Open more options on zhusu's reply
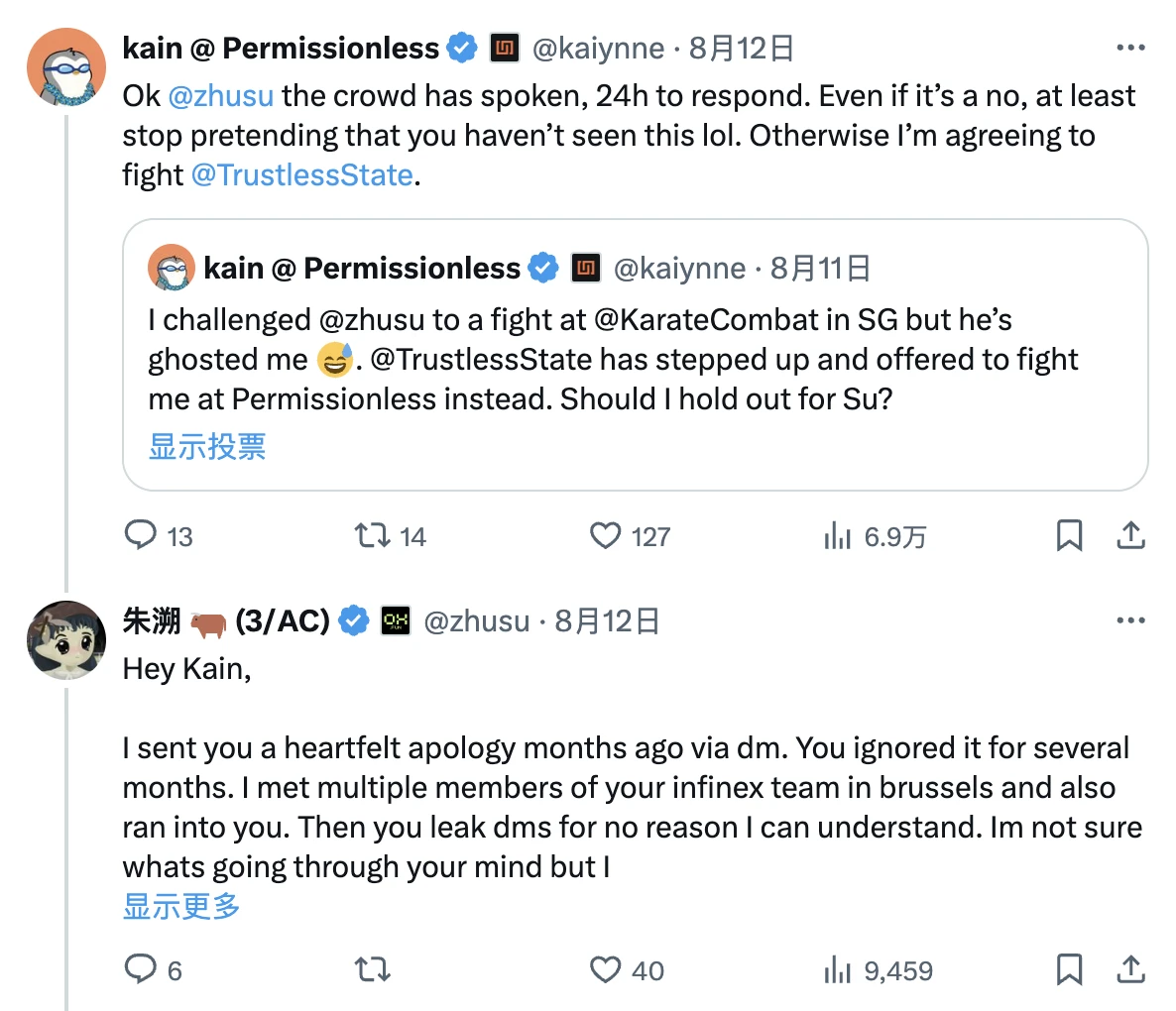Image resolution: width=1176 pixels, height=1011 pixels. pos(1130,620)
